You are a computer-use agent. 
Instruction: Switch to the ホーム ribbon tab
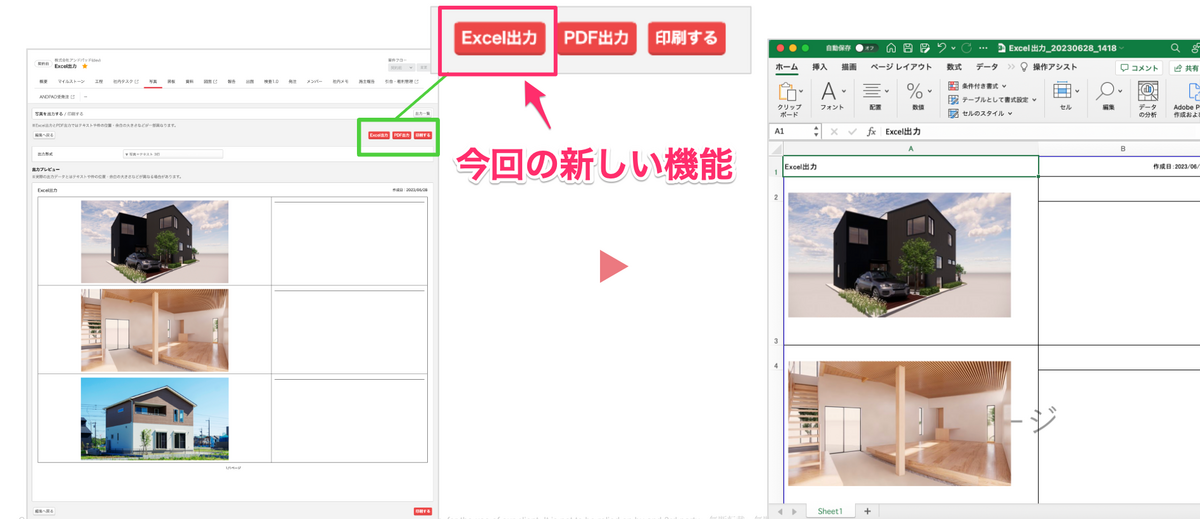787,67
